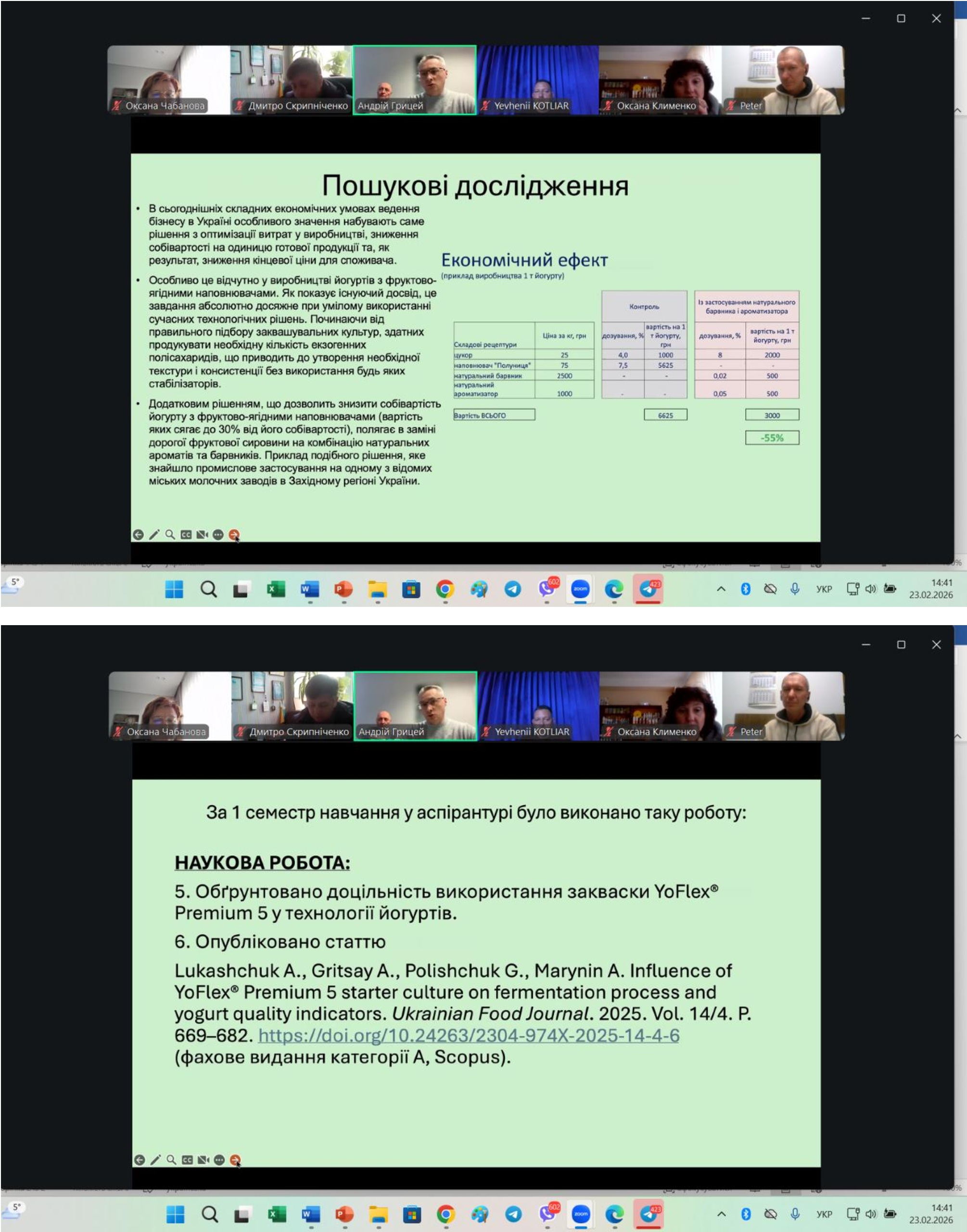Image resolution: width=967 pixels, height=1232 pixels.
Task: Open PowerPoint icon in the bottom taskbar
Action: (344, 1215)
